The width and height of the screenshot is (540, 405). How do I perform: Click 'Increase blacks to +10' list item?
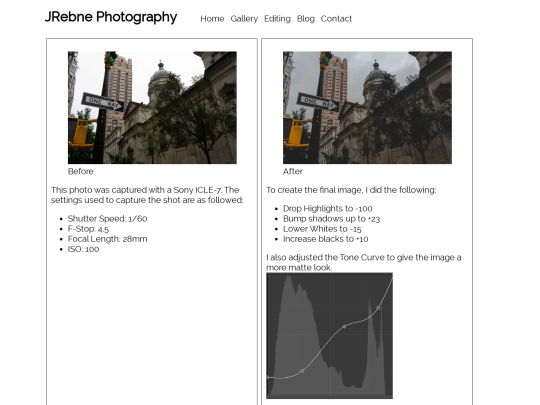pyautogui.click(x=325, y=239)
